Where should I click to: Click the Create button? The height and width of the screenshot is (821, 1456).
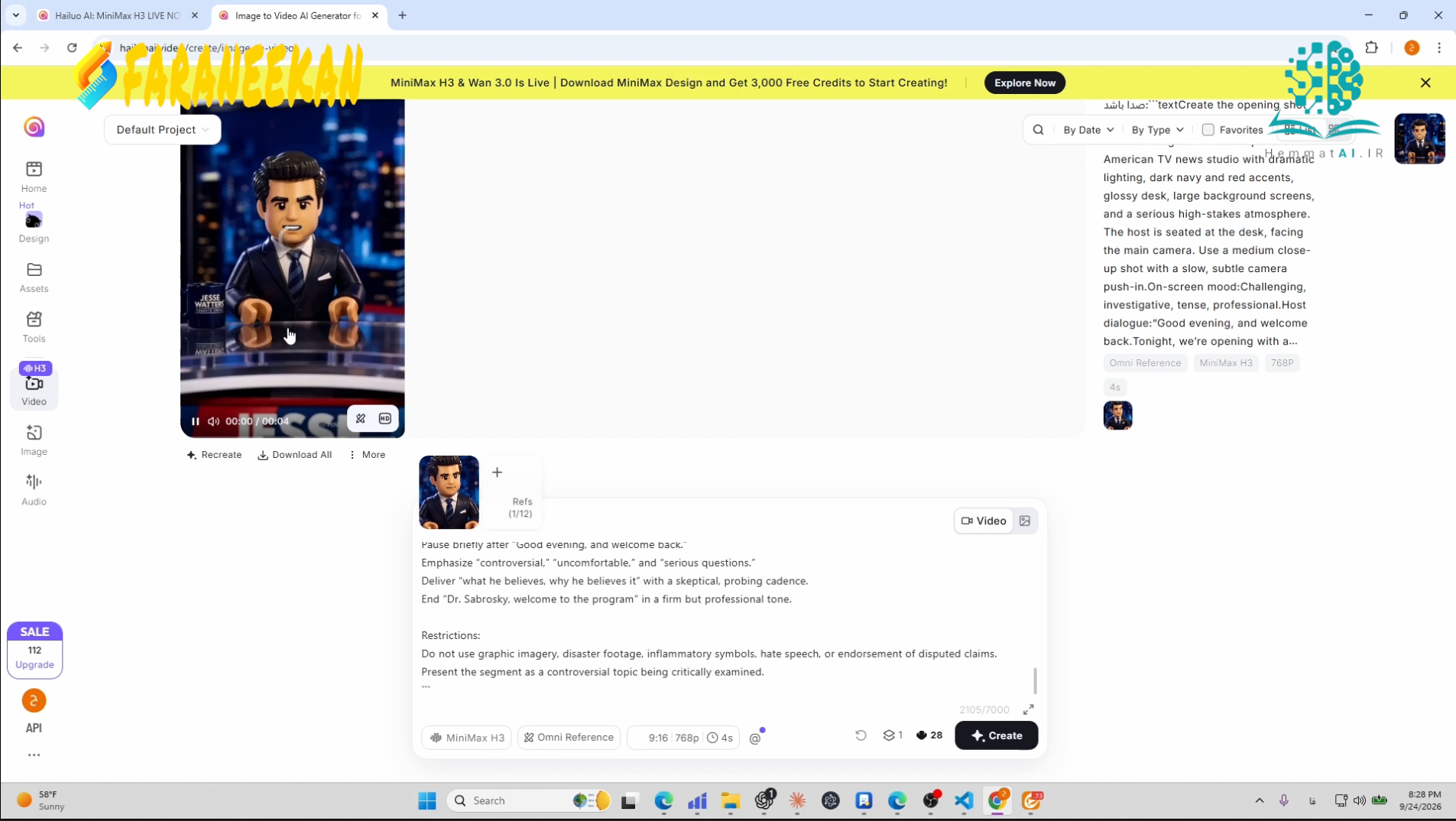click(996, 735)
